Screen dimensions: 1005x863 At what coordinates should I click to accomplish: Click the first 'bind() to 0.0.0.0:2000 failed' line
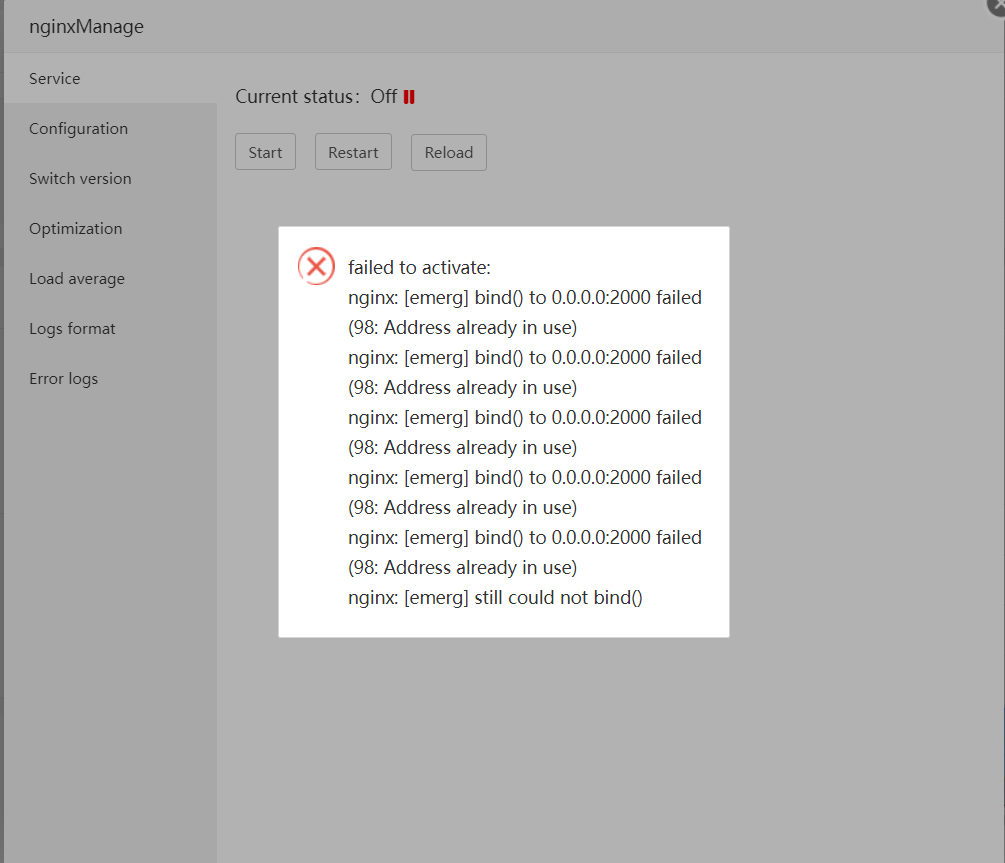[525, 297]
